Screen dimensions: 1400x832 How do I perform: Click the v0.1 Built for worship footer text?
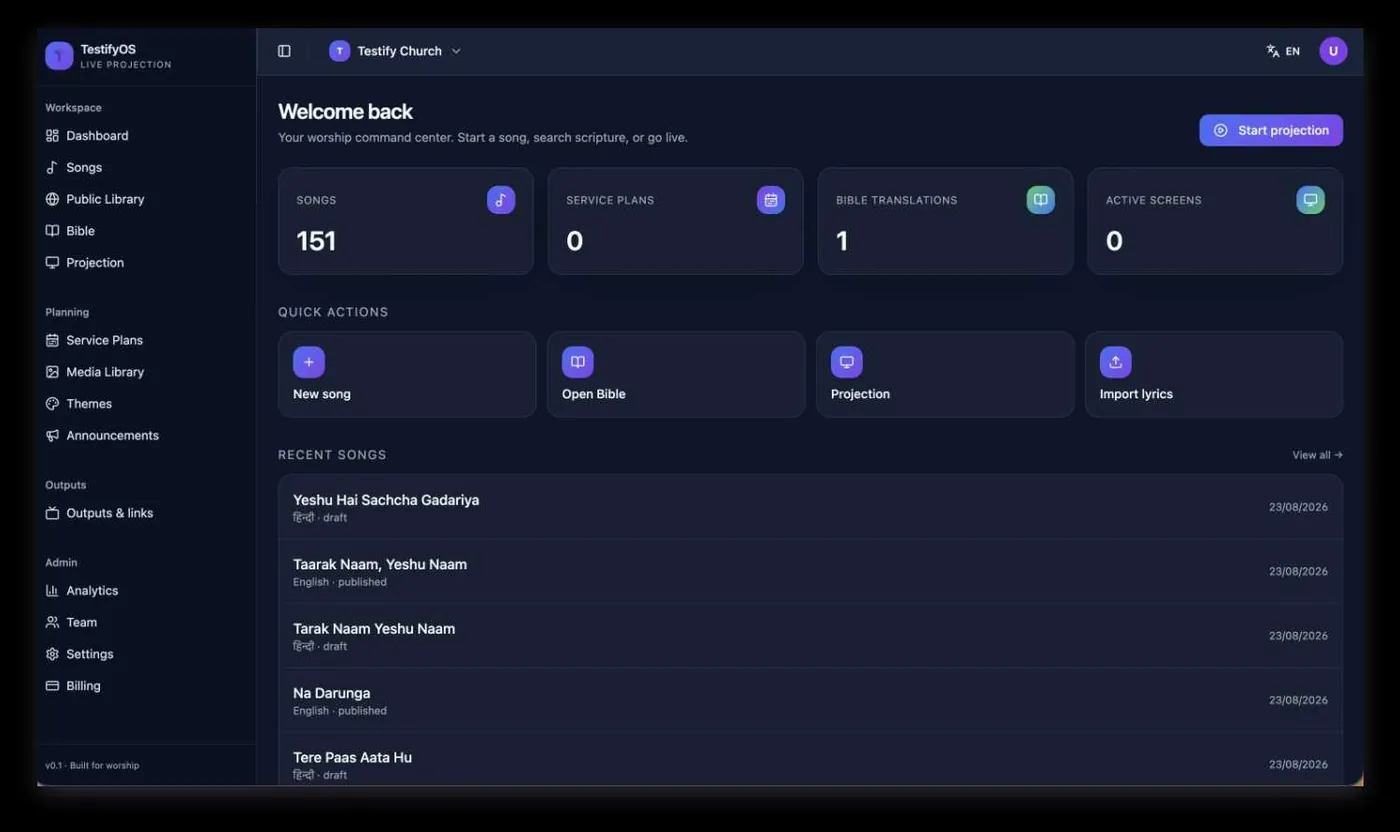(x=92, y=766)
